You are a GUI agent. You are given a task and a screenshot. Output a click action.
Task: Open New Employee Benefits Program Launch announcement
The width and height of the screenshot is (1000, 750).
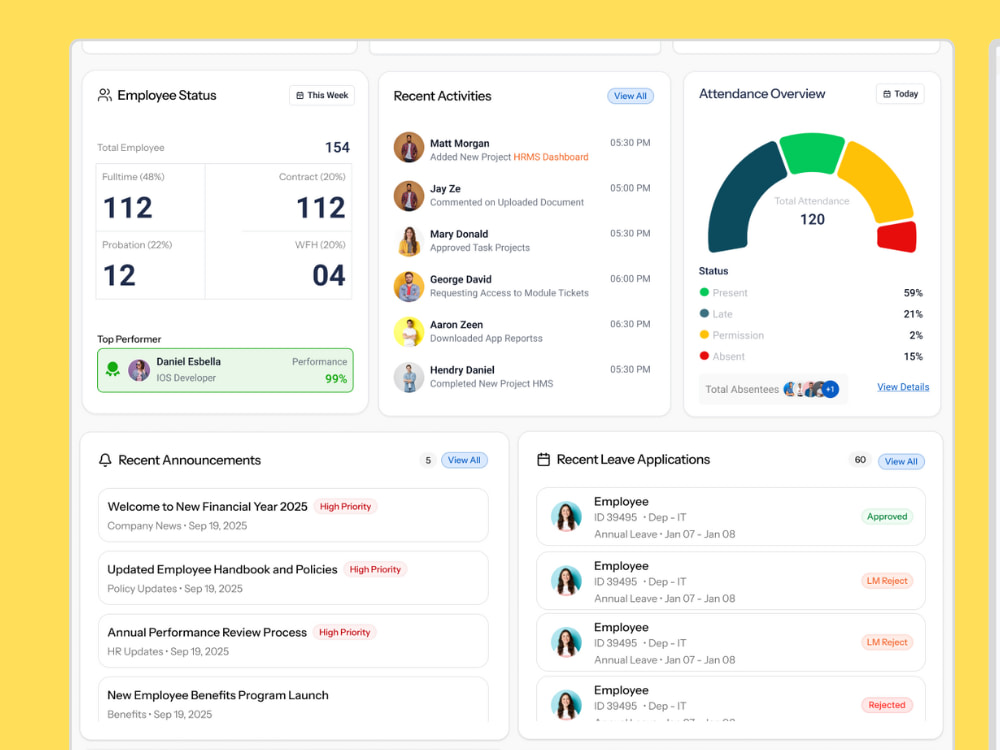tap(293, 700)
